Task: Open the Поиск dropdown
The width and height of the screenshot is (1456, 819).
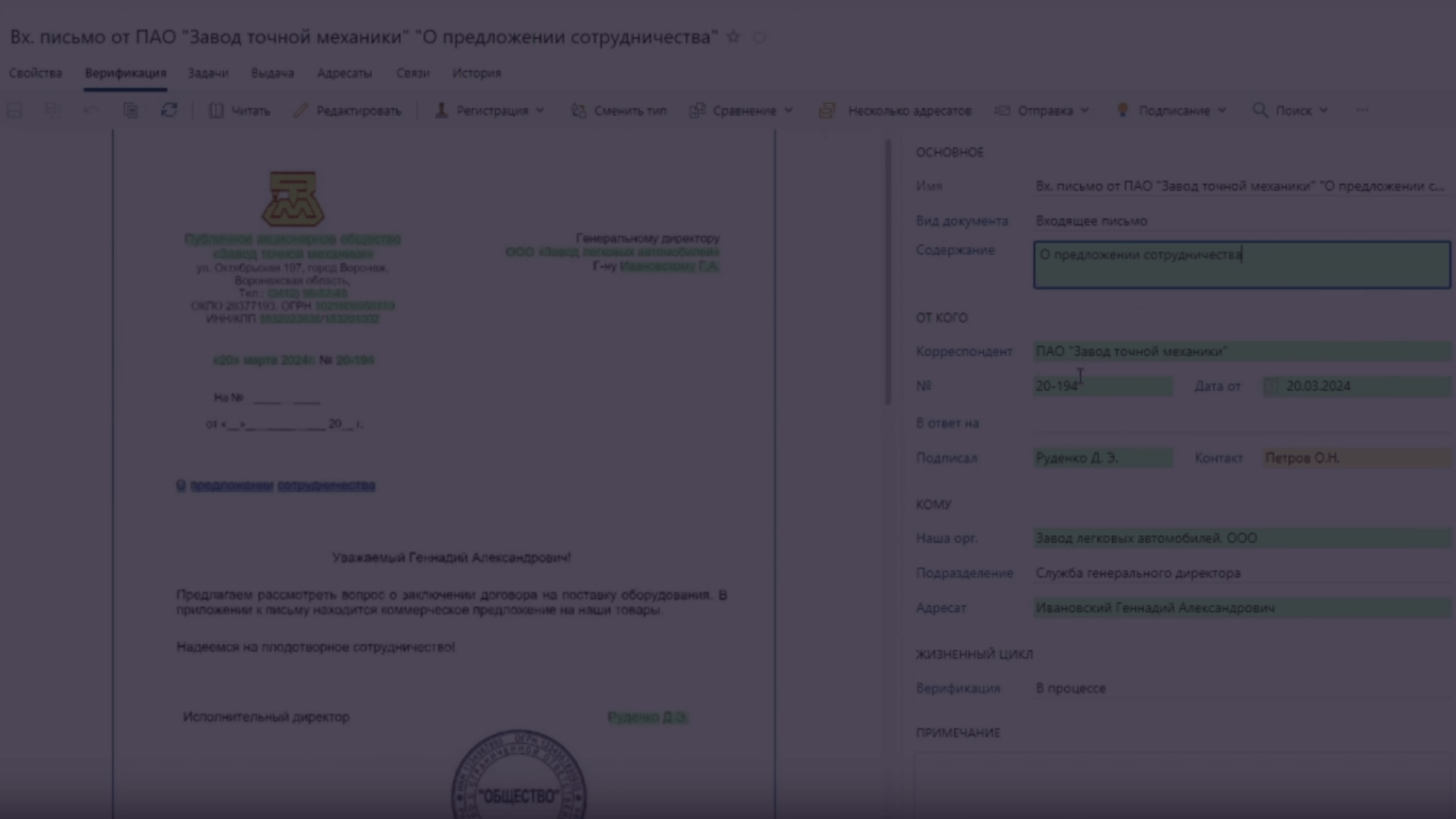Action: [x=1291, y=111]
